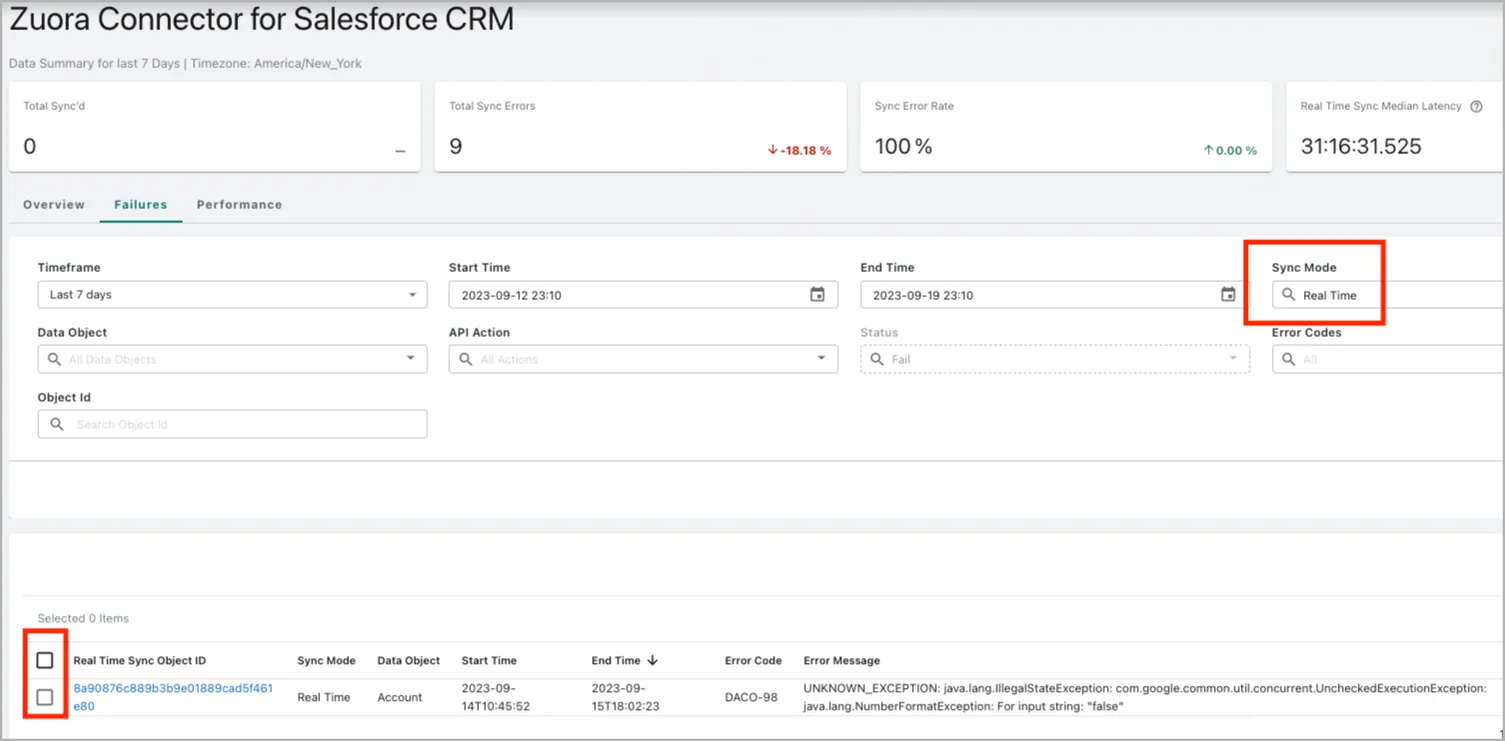Select the Failures tab
The width and height of the screenshot is (1505, 741).
point(140,204)
